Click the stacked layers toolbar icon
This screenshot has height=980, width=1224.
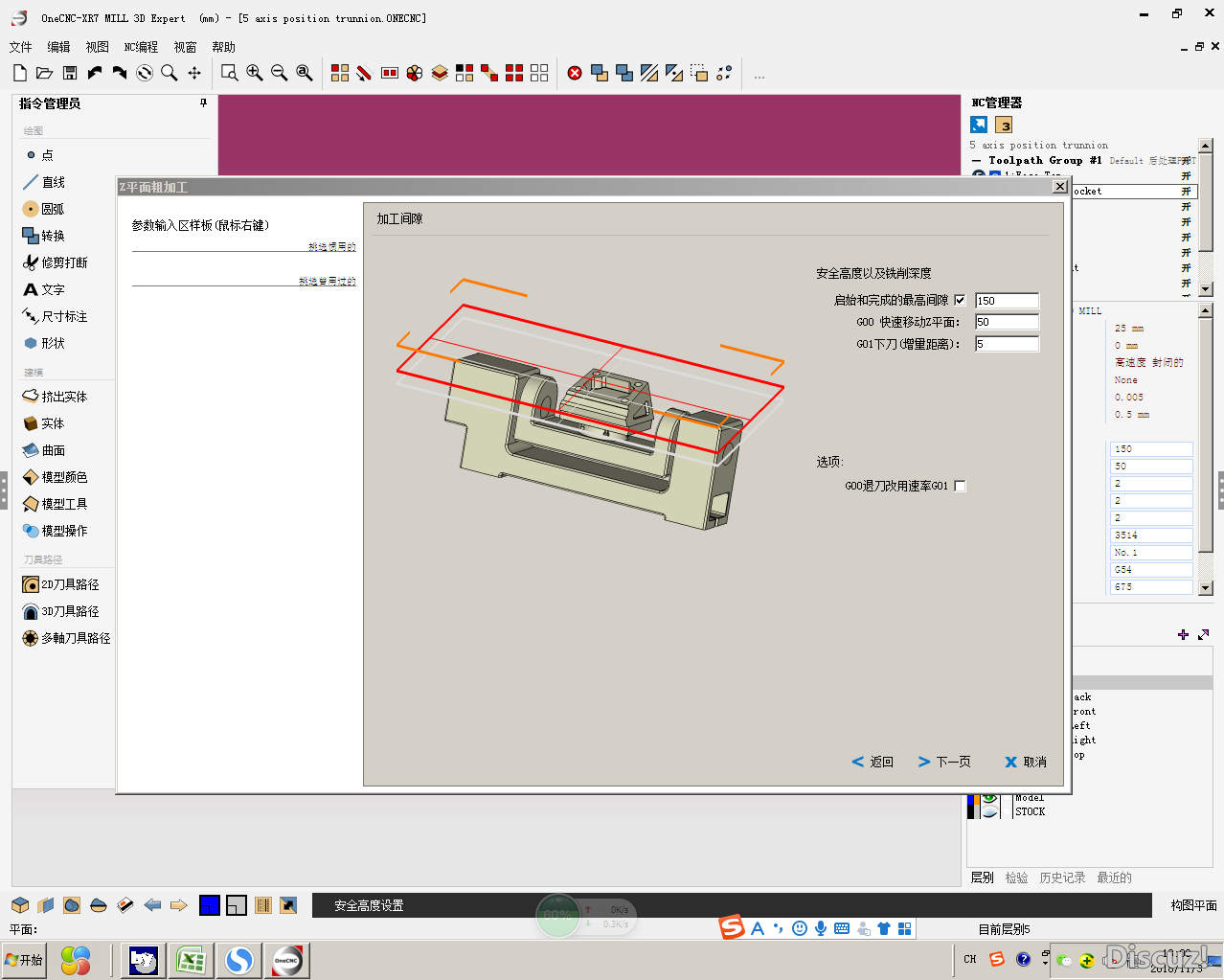pyautogui.click(x=440, y=73)
